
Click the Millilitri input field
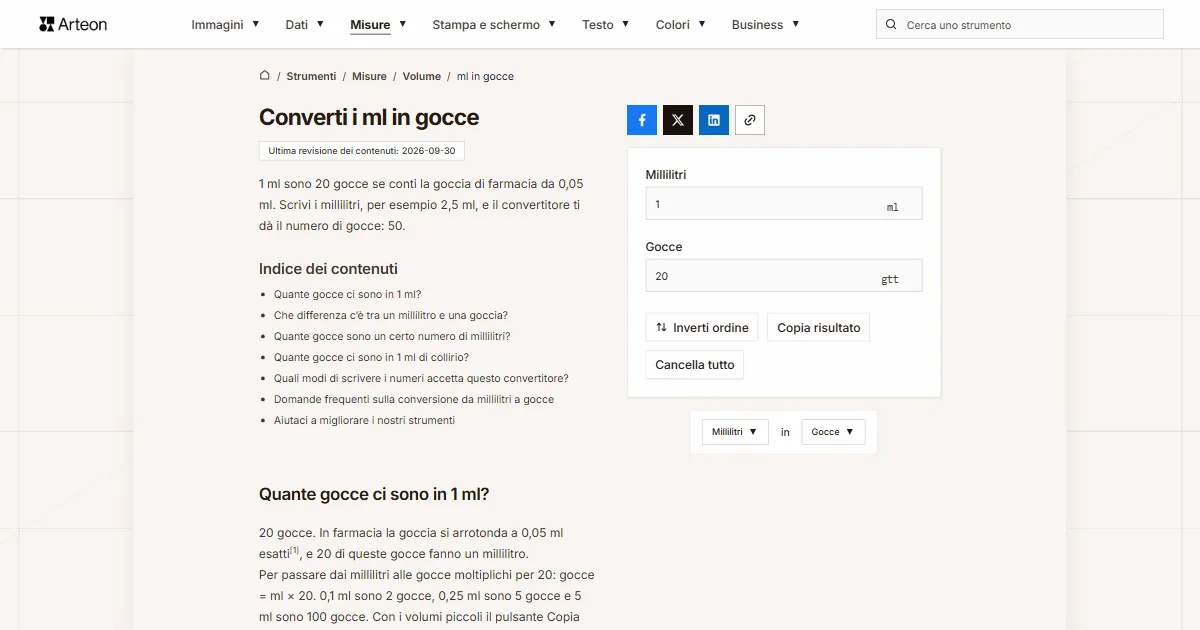784,204
